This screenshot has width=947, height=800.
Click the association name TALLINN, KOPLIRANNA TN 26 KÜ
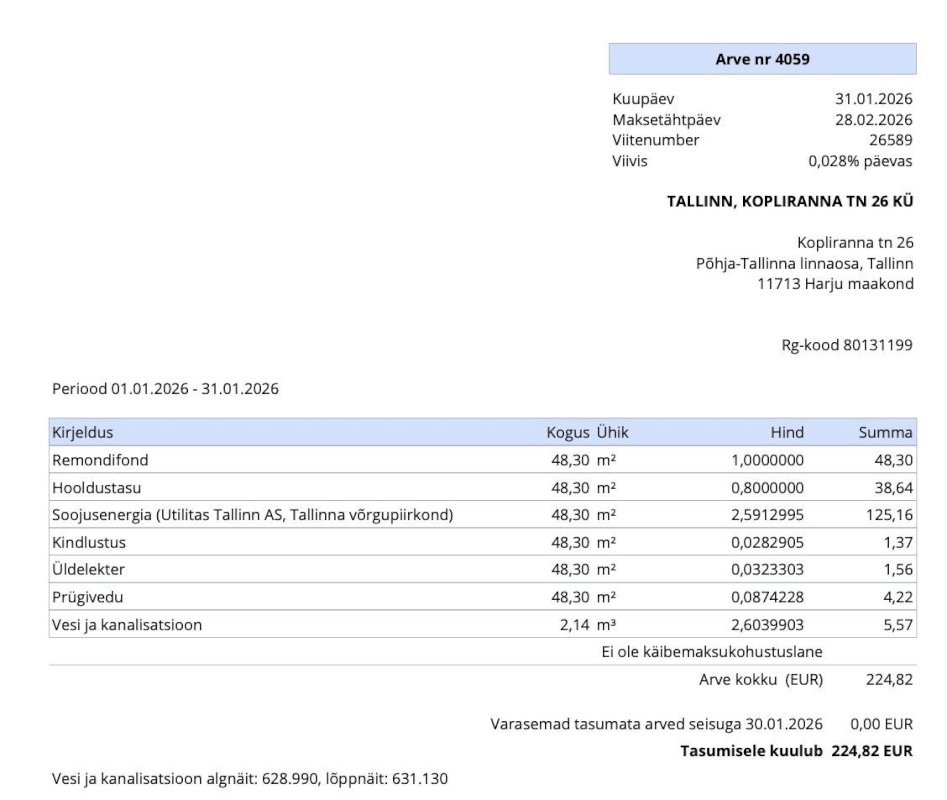(789, 200)
